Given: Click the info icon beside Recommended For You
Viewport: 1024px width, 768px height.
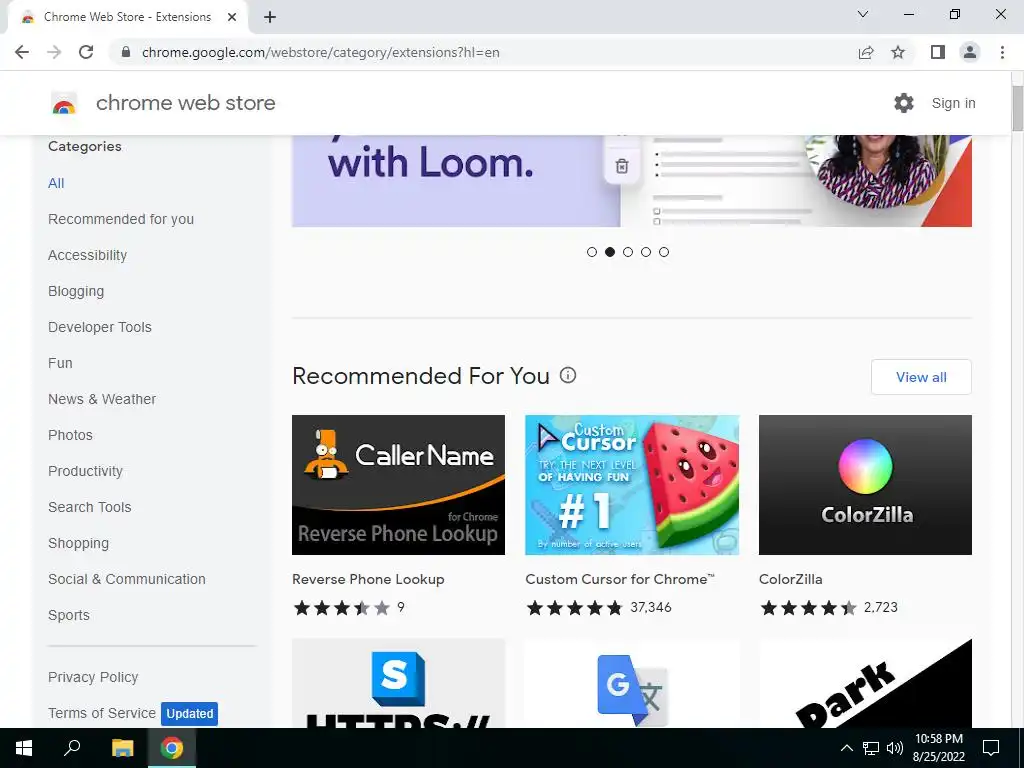Looking at the screenshot, I should pos(568,376).
